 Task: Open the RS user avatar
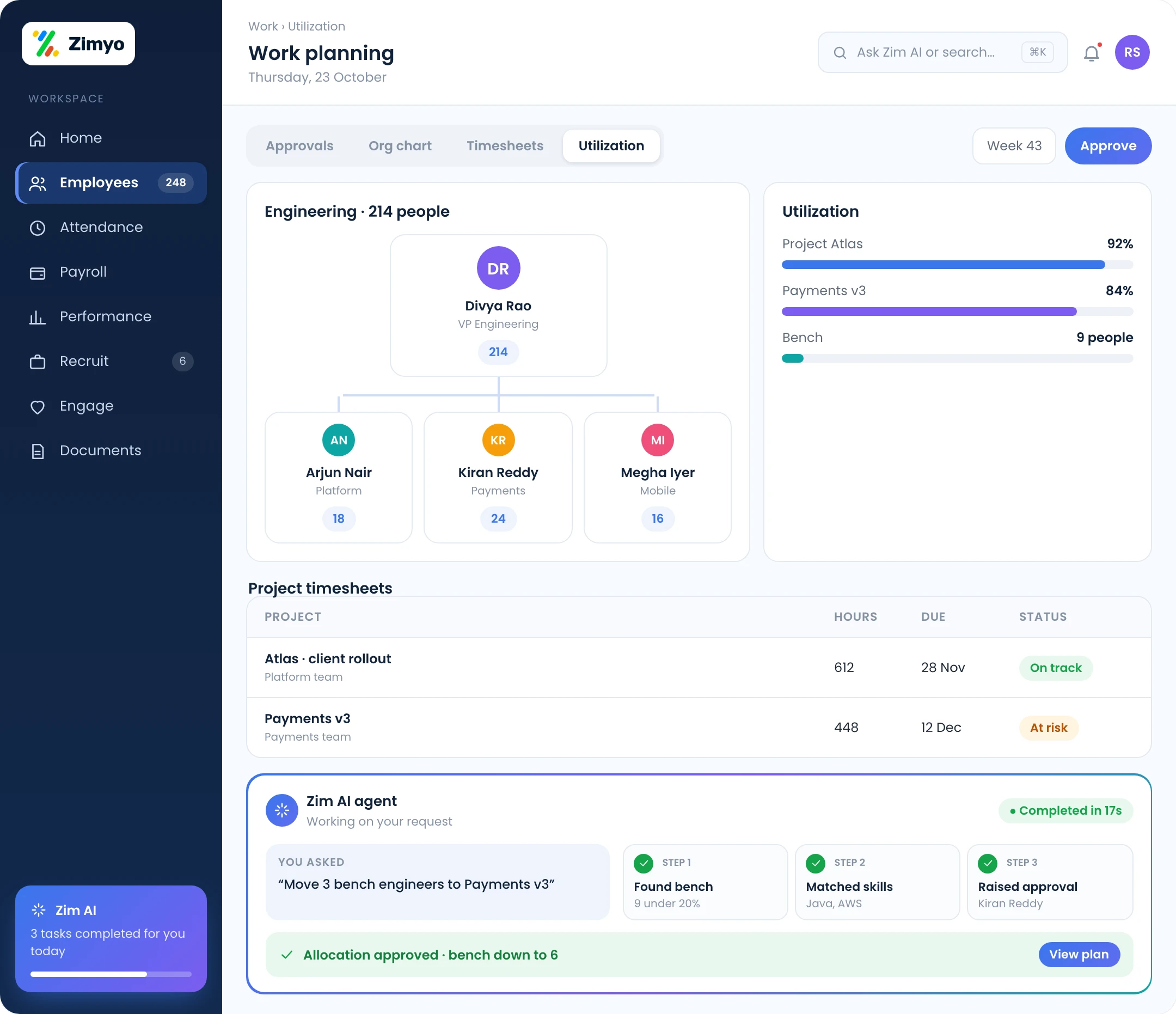click(x=1132, y=52)
